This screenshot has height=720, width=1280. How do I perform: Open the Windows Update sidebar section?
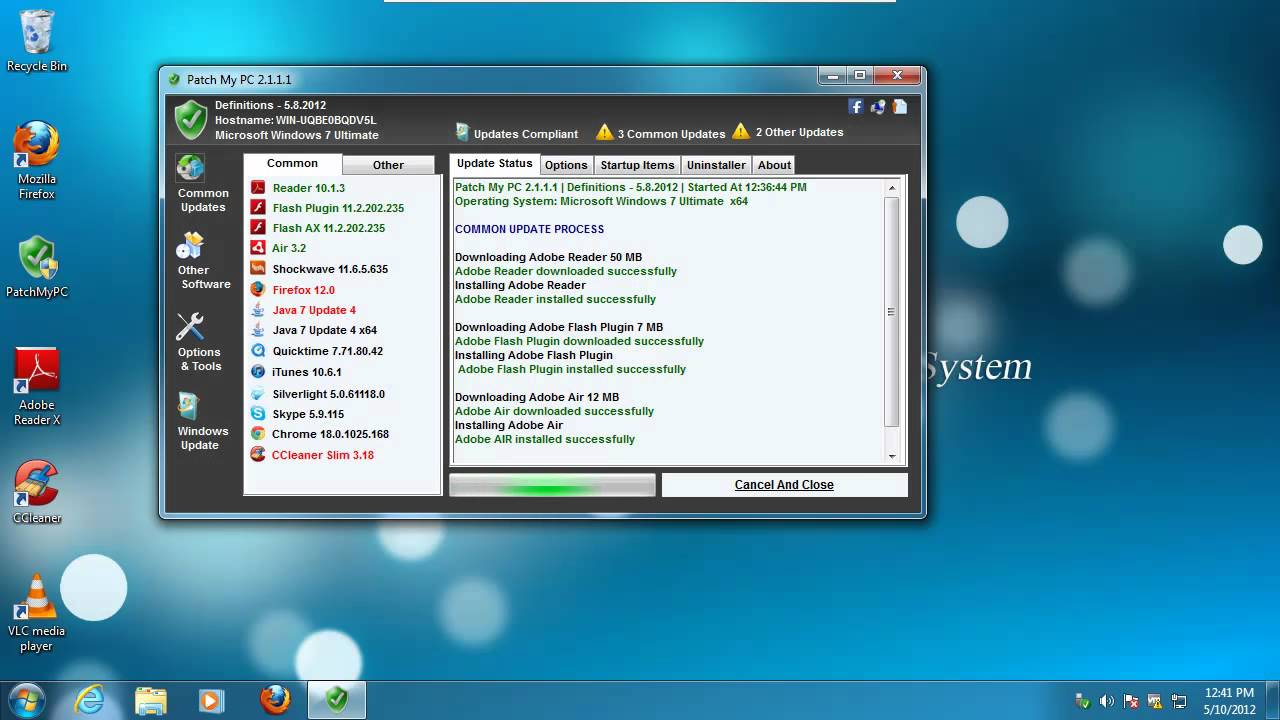(203, 422)
